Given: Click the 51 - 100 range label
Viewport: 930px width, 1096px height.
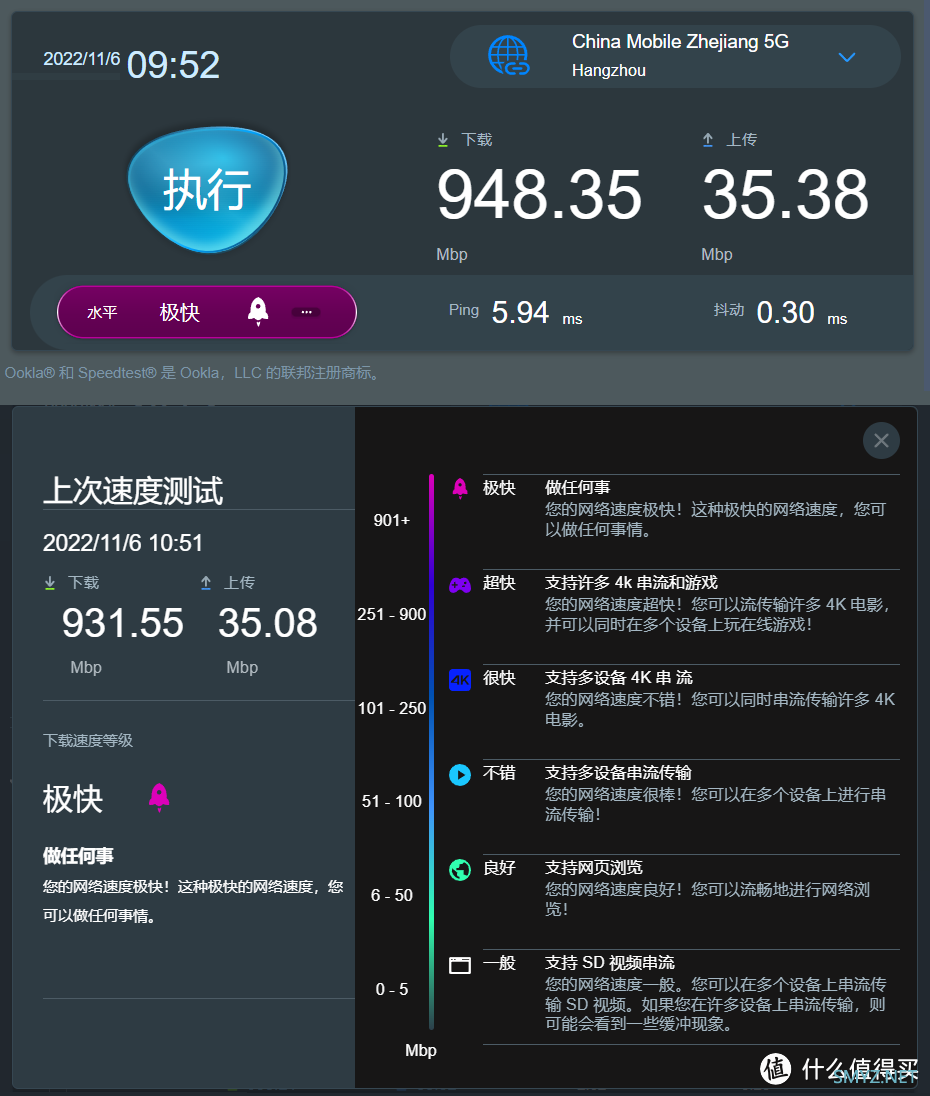Looking at the screenshot, I should coord(392,801).
